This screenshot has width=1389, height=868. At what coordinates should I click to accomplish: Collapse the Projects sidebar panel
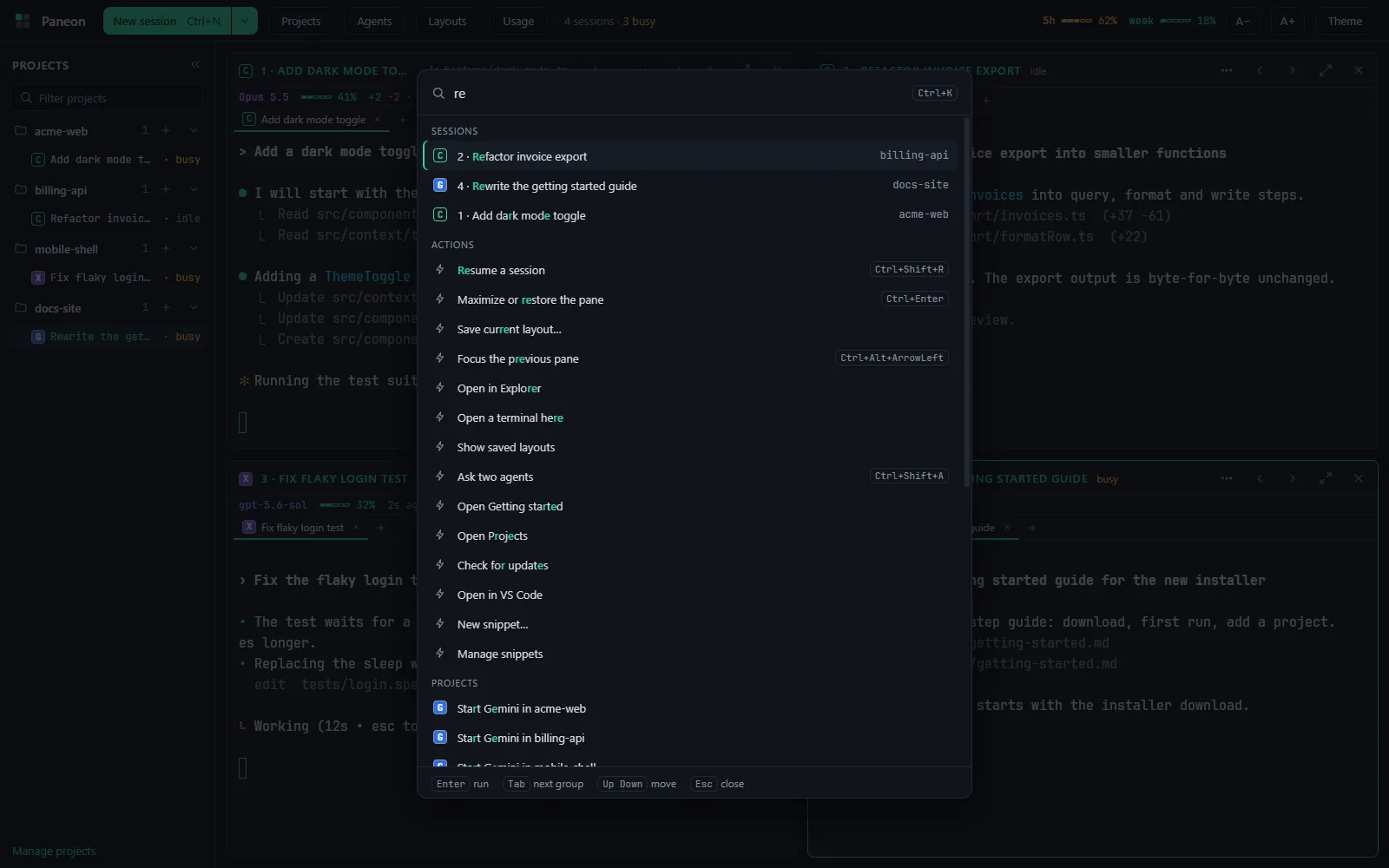[x=195, y=64]
